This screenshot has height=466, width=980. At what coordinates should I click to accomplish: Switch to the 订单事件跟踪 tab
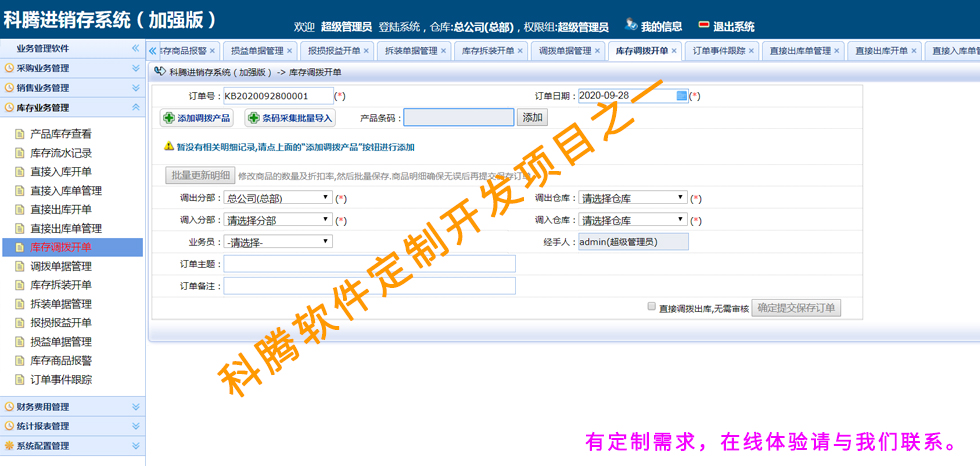pos(719,51)
